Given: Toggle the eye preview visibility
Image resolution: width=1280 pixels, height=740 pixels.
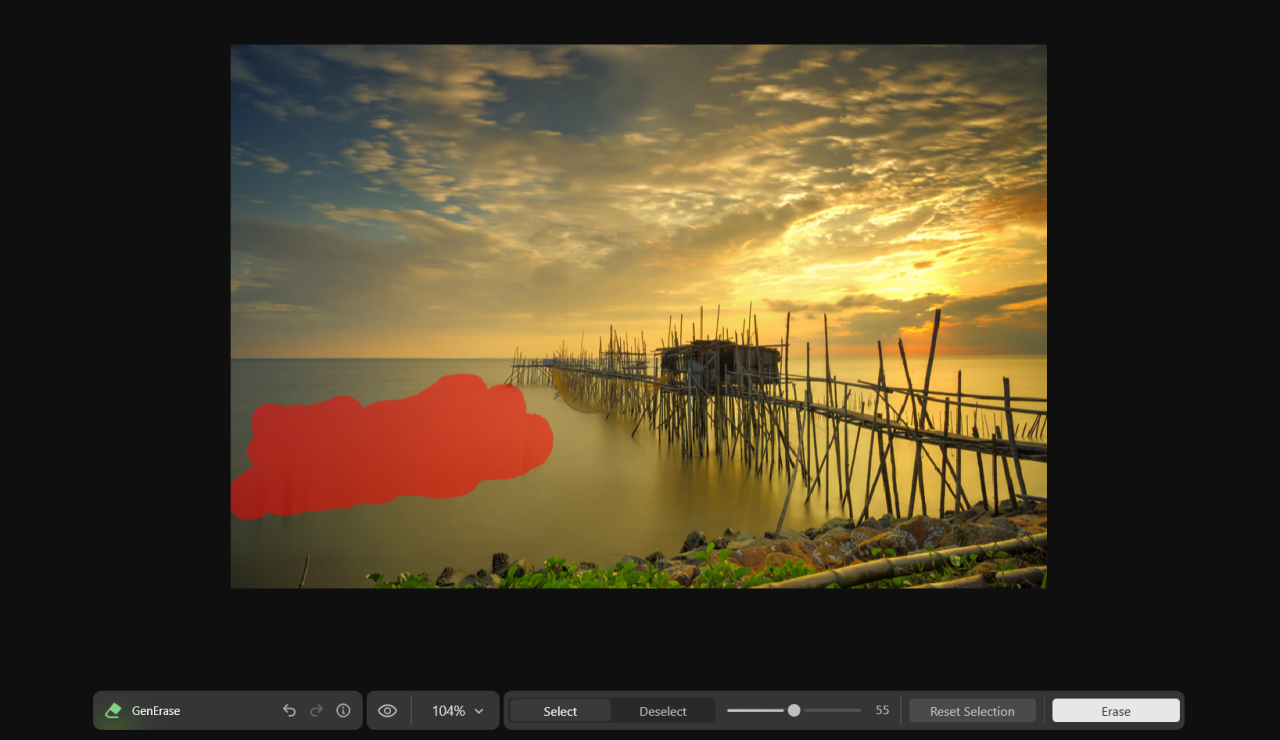Looking at the screenshot, I should (388, 711).
